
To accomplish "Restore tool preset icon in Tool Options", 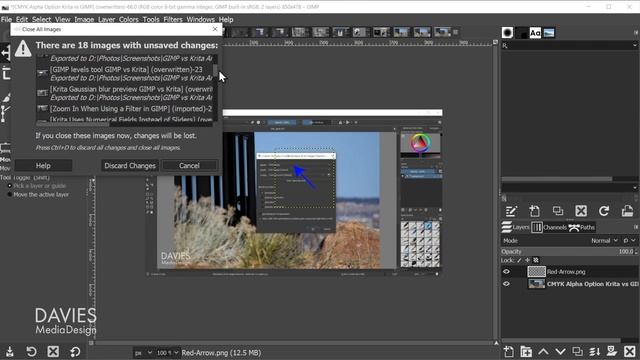I will [31, 352].
